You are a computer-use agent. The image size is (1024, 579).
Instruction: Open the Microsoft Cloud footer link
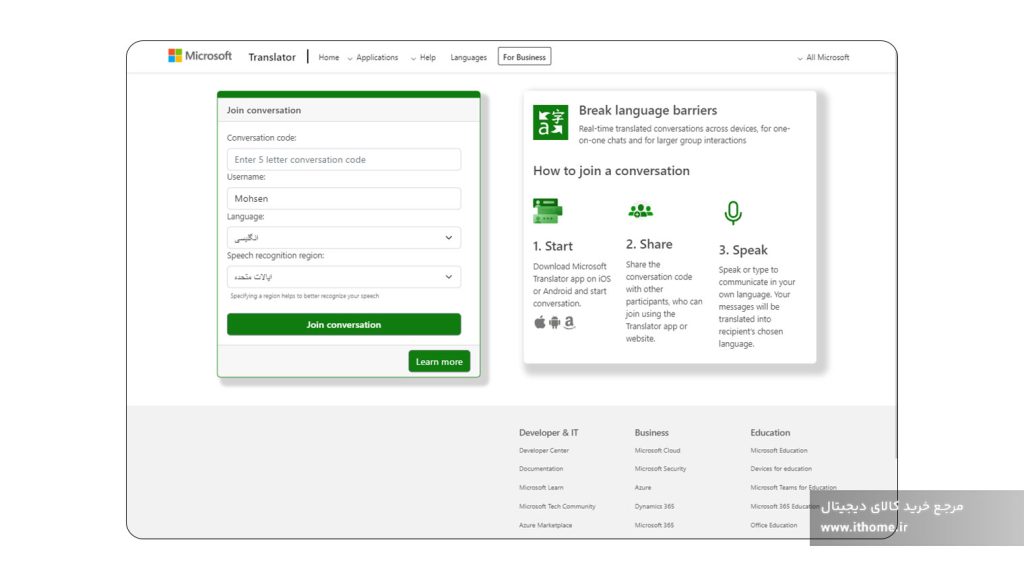click(x=657, y=450)
